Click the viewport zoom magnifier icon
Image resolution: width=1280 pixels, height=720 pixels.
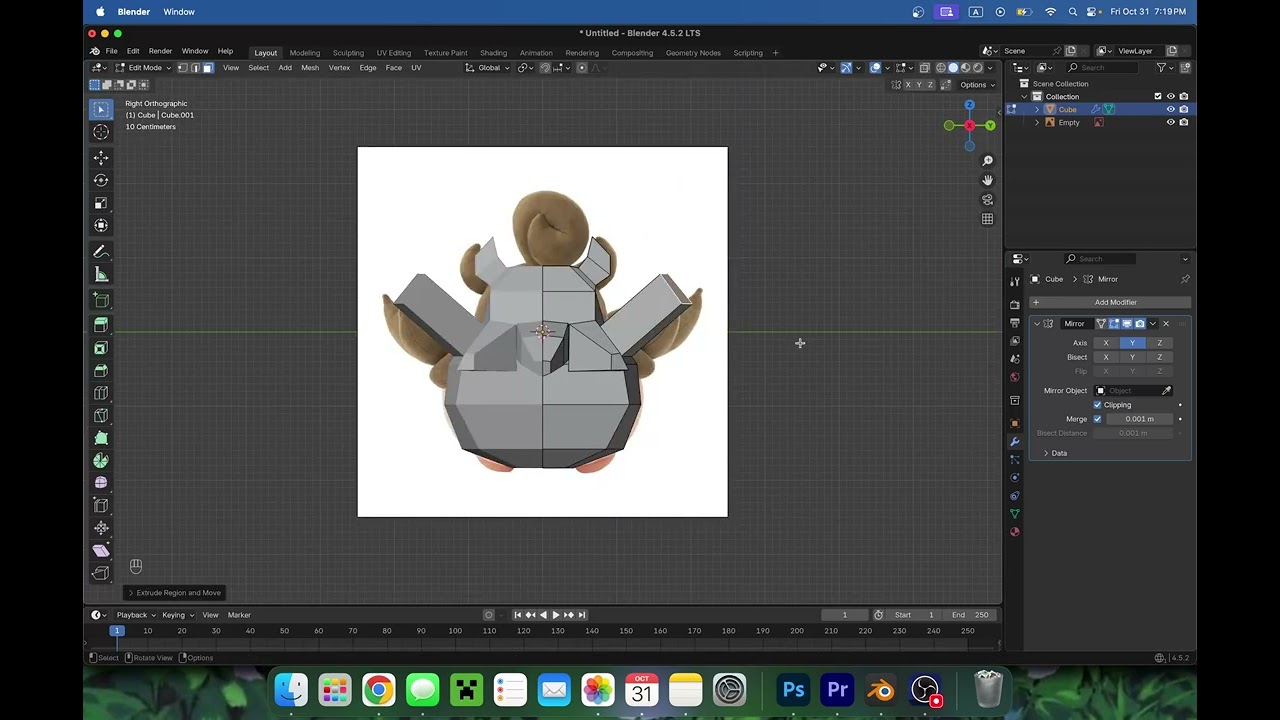click(x=987, y=161)
